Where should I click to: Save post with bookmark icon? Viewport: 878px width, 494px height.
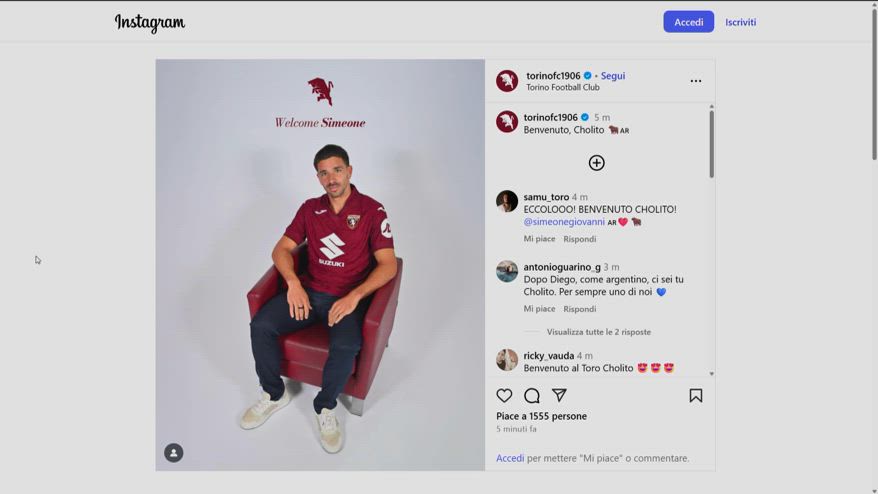click(x=696, y=396)
